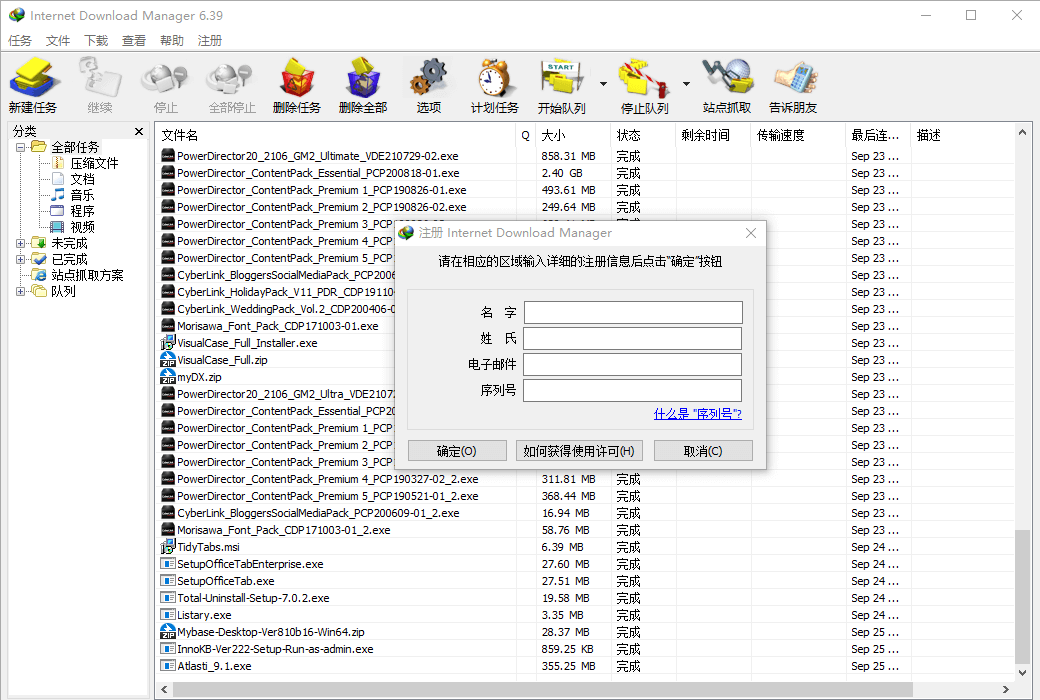The width and height of the screenshot is (1040, 700).
Task: Select the 文档 category
Action: [x=82, y=179]
